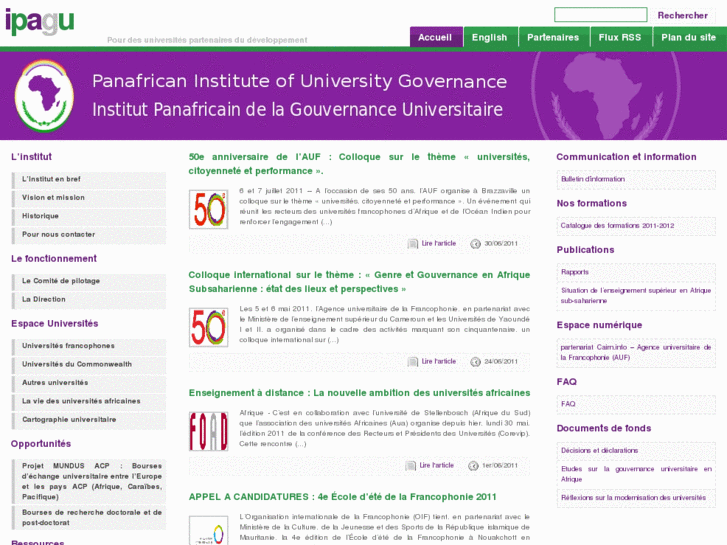
Task: Open Universités du Commonwealth
Action: [89, 365]
